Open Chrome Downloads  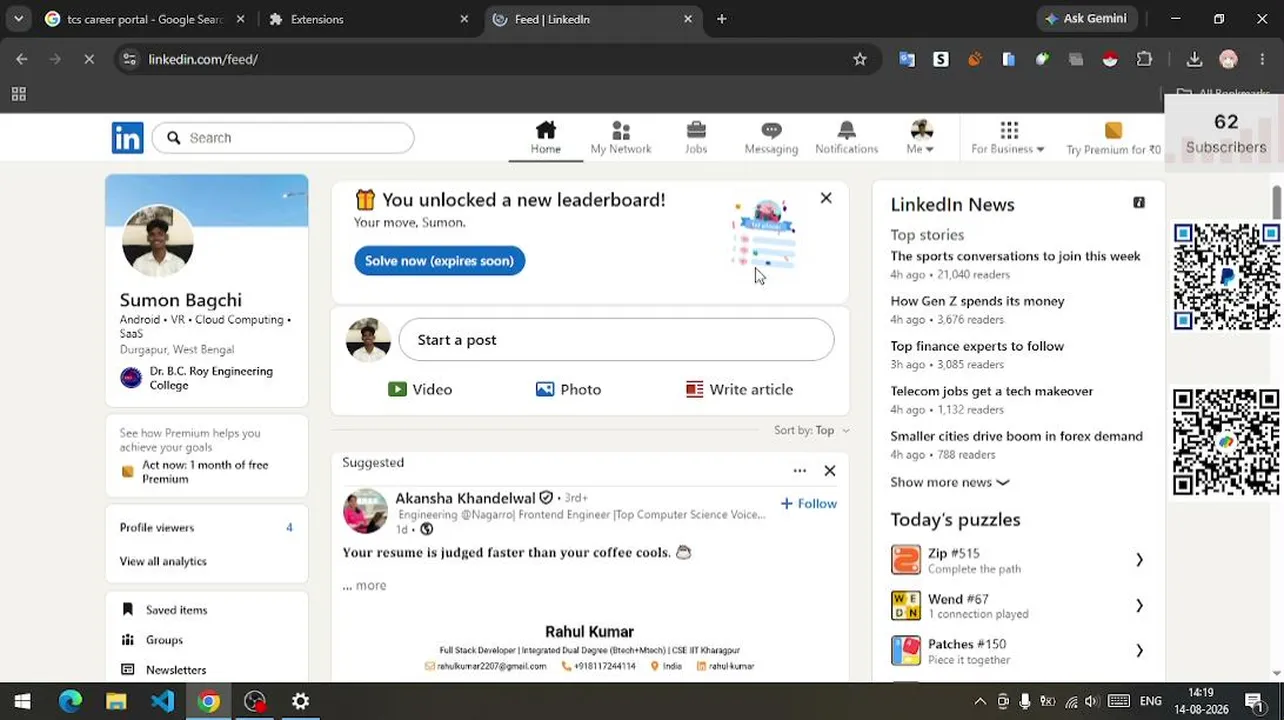tap(1194, 59)
